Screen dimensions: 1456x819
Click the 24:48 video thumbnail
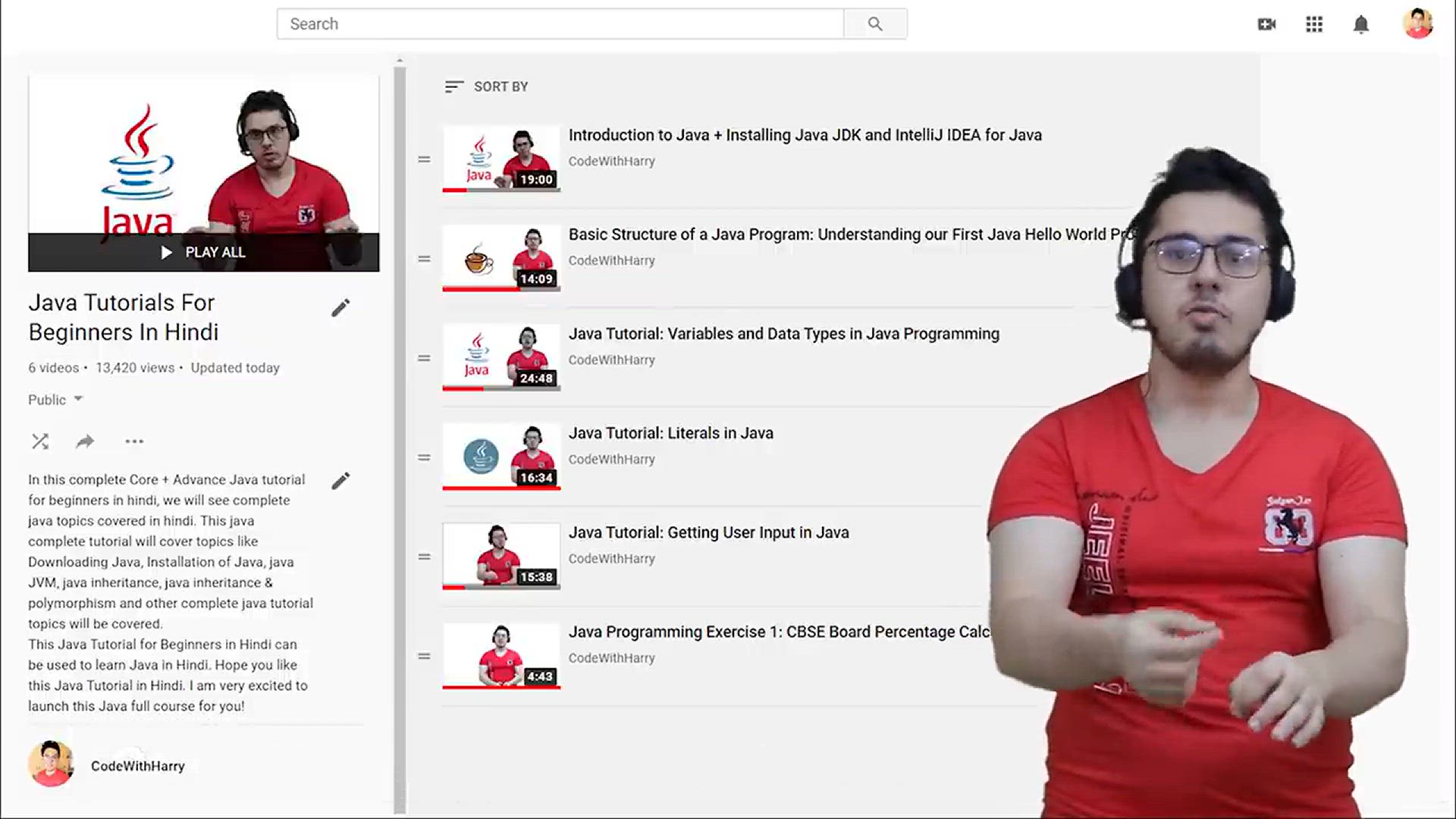click(501, 357)
